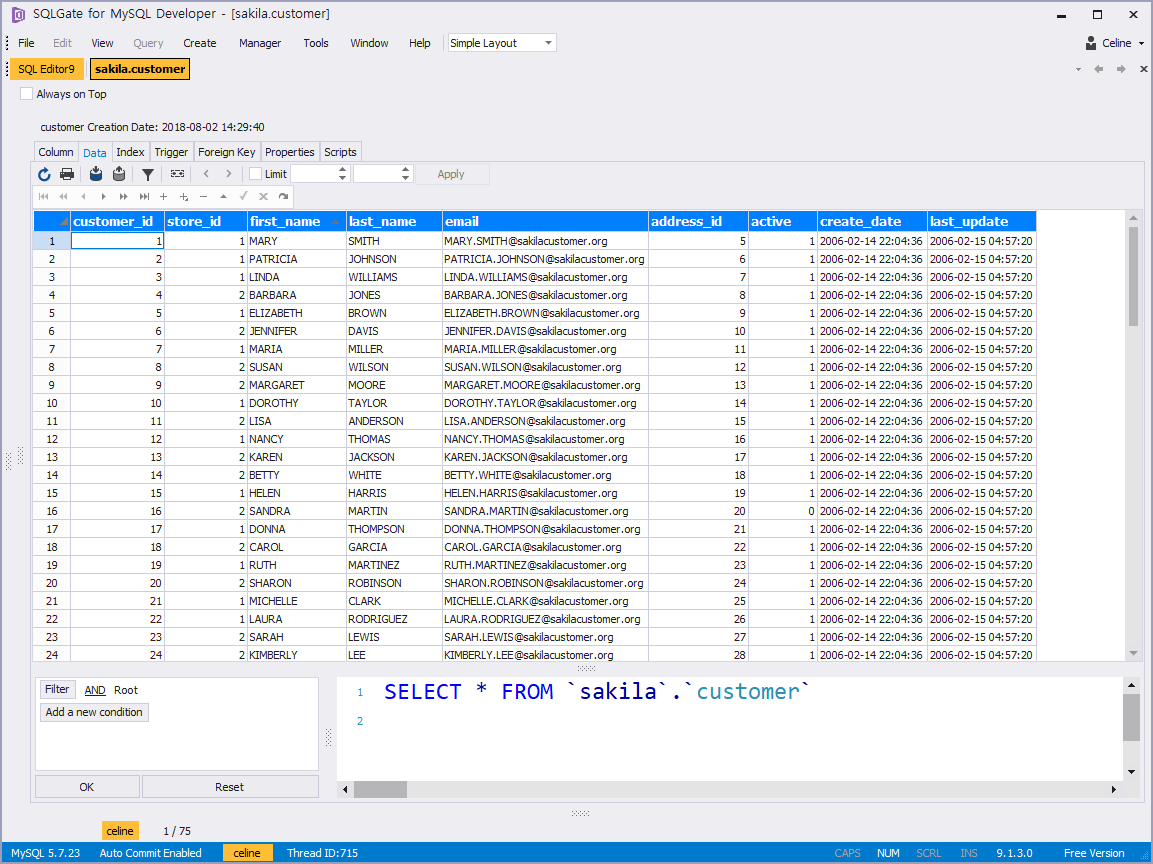Viewport: 1153px width, 864px height.
Task: Open the Simple Layout dropdown
Action: click(501, 43)
